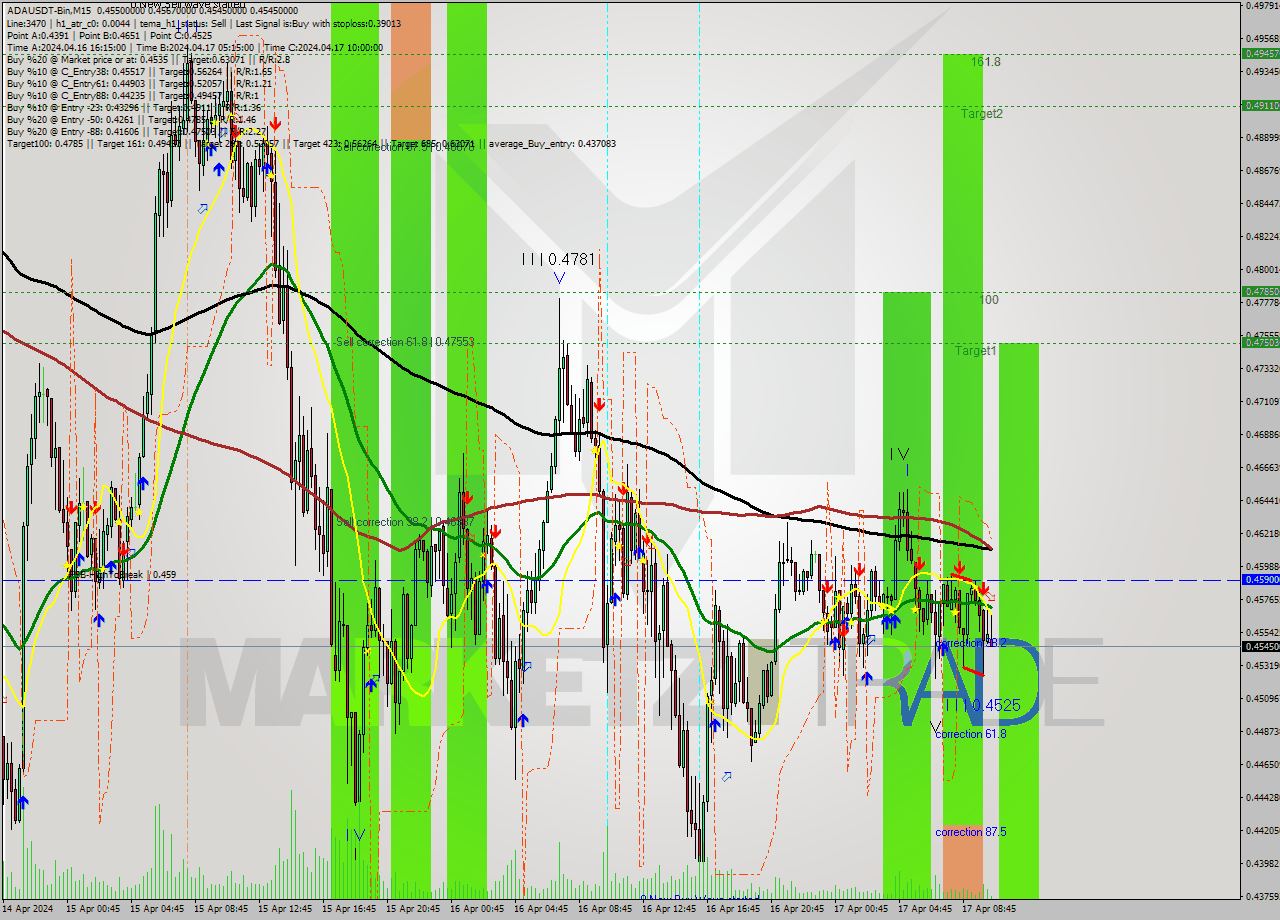Click the 'I I I 0.4525' wave label

click(984, 705)
